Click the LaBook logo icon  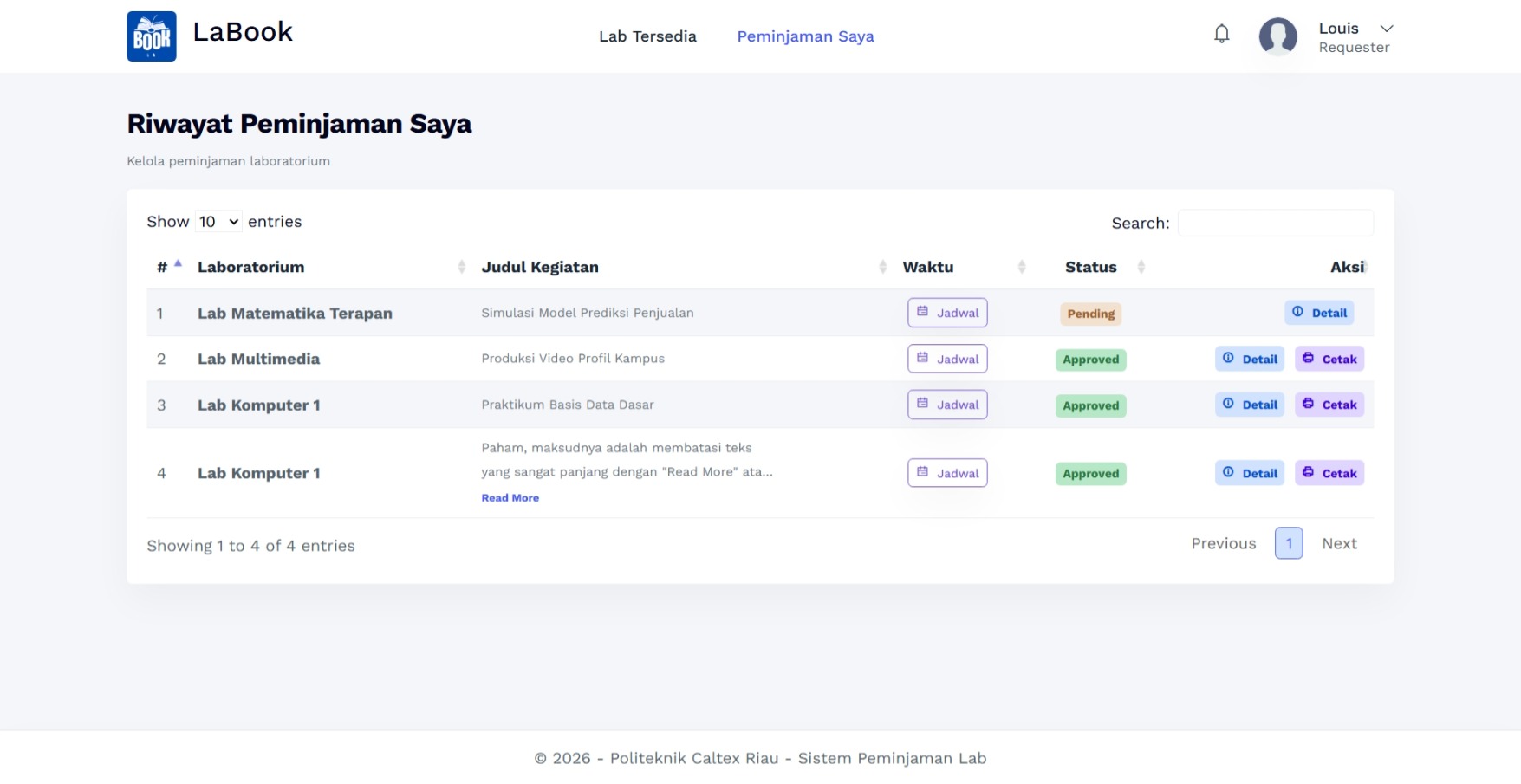(152, 36)
